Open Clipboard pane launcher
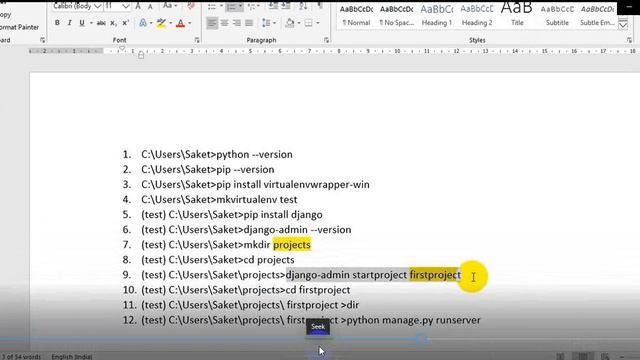This screenshot has width=640, height=360. [42, 40]
